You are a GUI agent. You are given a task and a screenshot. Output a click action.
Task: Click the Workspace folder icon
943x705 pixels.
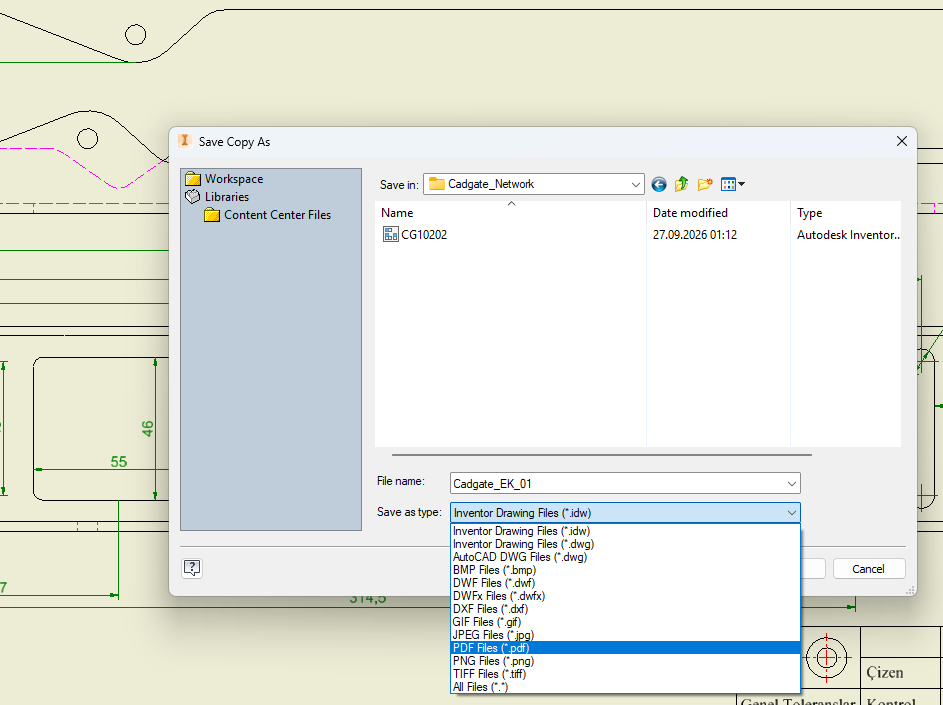192,179
